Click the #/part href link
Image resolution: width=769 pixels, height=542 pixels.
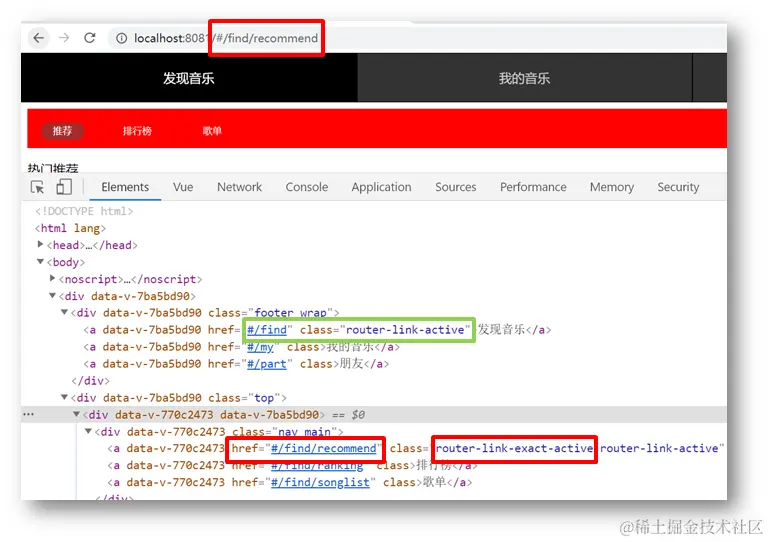click(x=267, y=364)
